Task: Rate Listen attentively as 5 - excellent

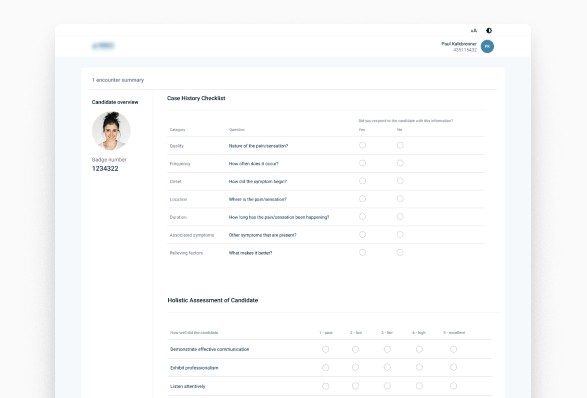Action: 453,386
